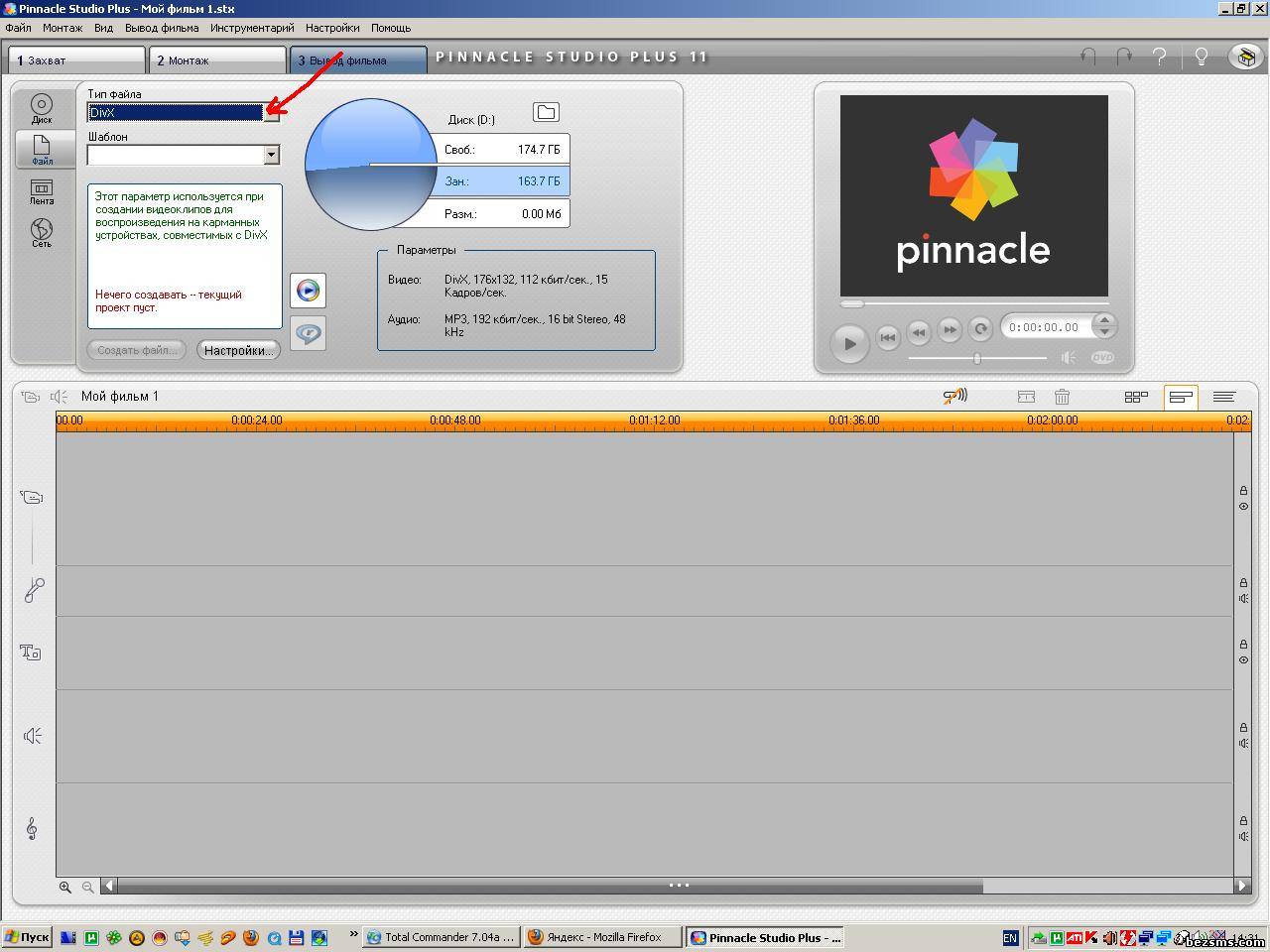Open the Настройки menu

[x=332, y=28]
